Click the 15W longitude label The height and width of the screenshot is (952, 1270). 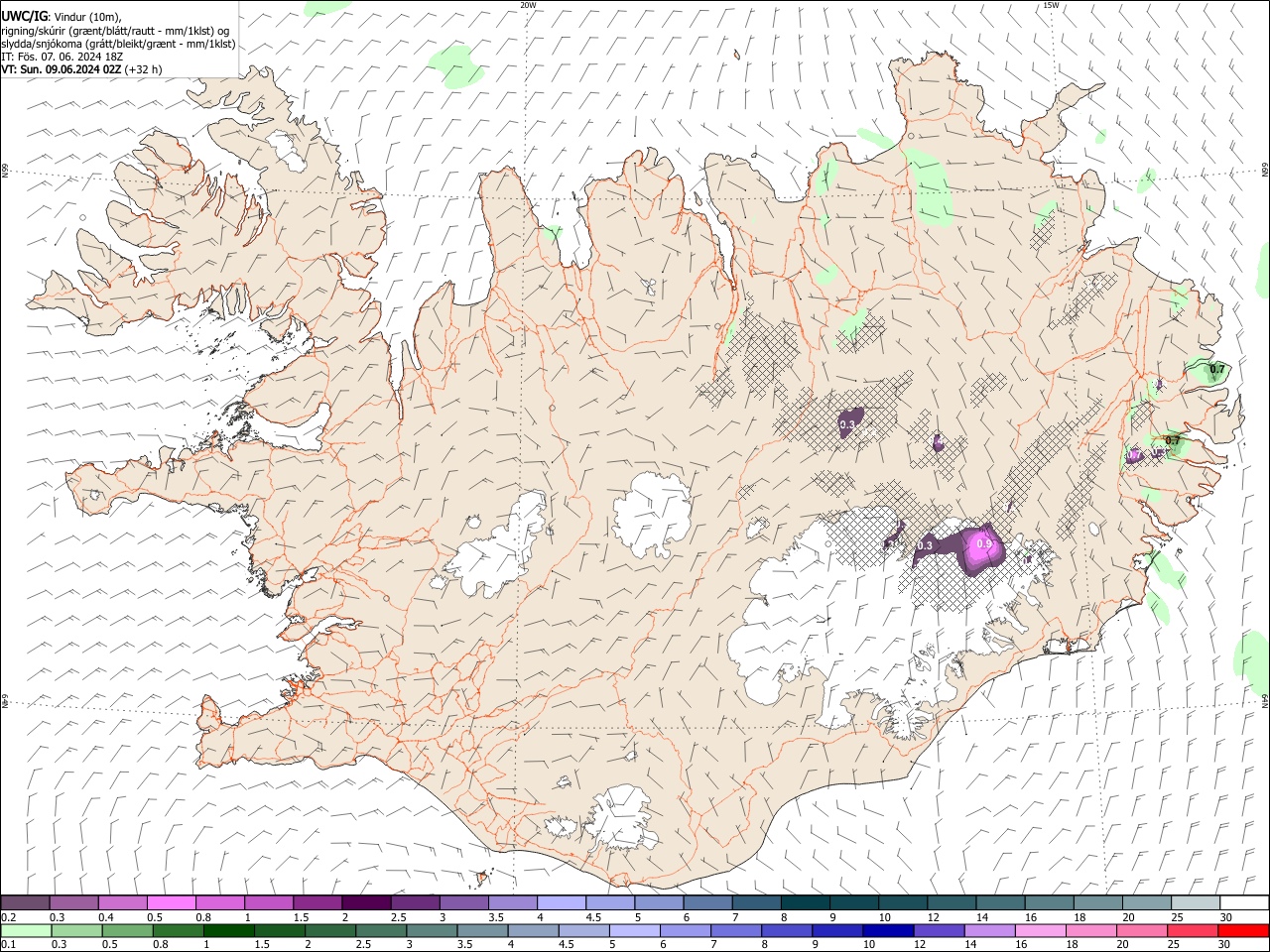[1051, 5]
